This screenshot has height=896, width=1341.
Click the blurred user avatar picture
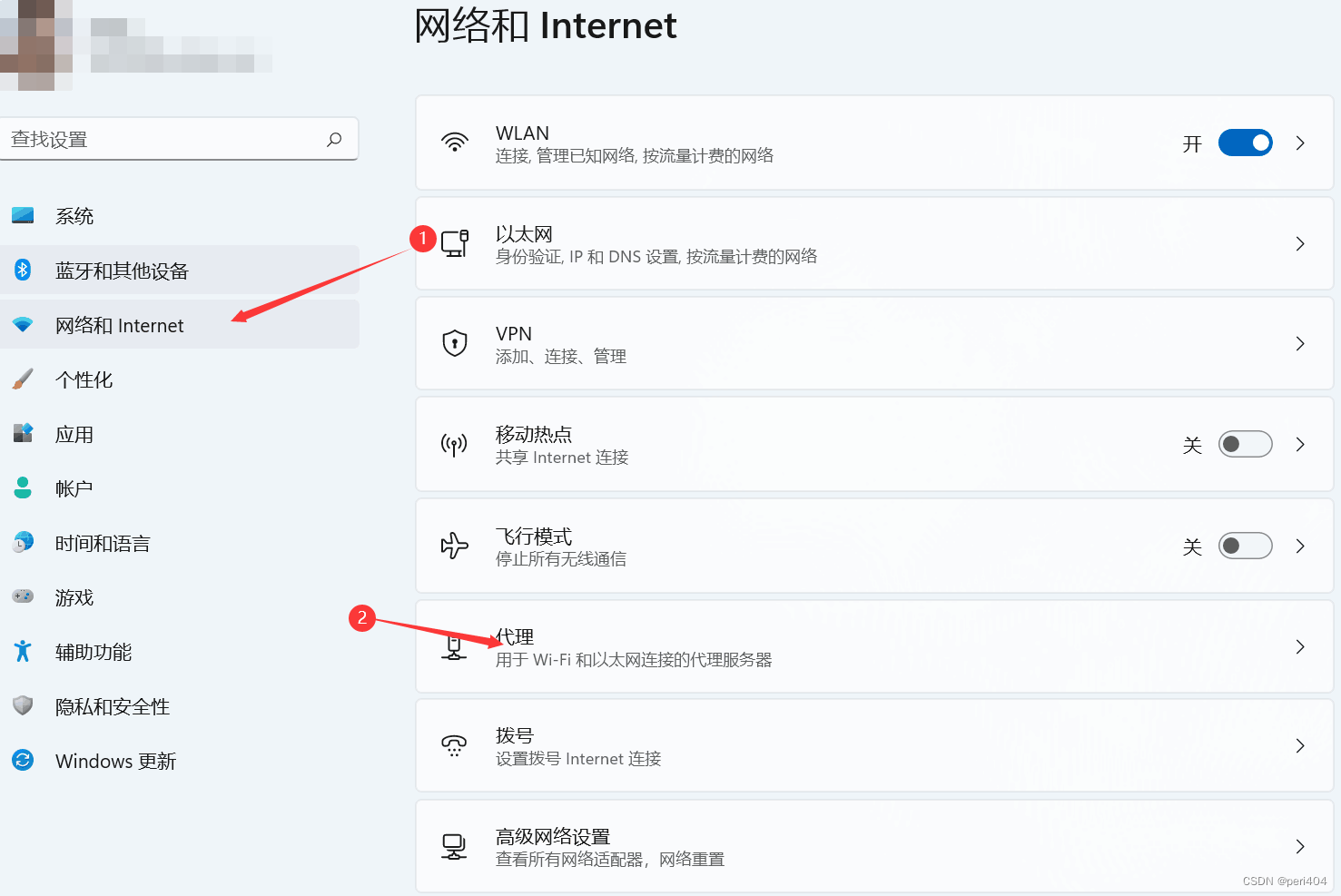click(x=36, y=44)
